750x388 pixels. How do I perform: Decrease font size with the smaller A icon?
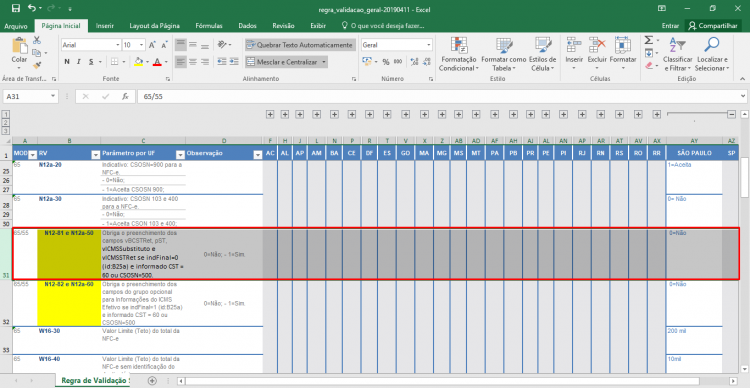pyautogui.click(x=165, y=45)
